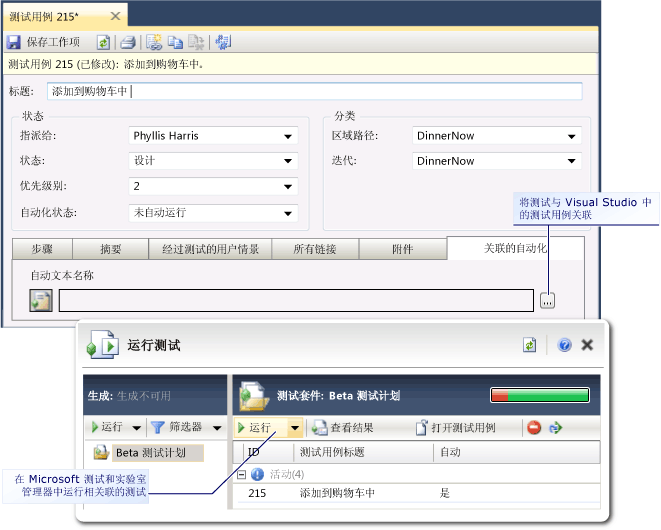Click the copy work item icon
Image resolution: width=661 pixels, height=530 pixels.
click(175, 42)
